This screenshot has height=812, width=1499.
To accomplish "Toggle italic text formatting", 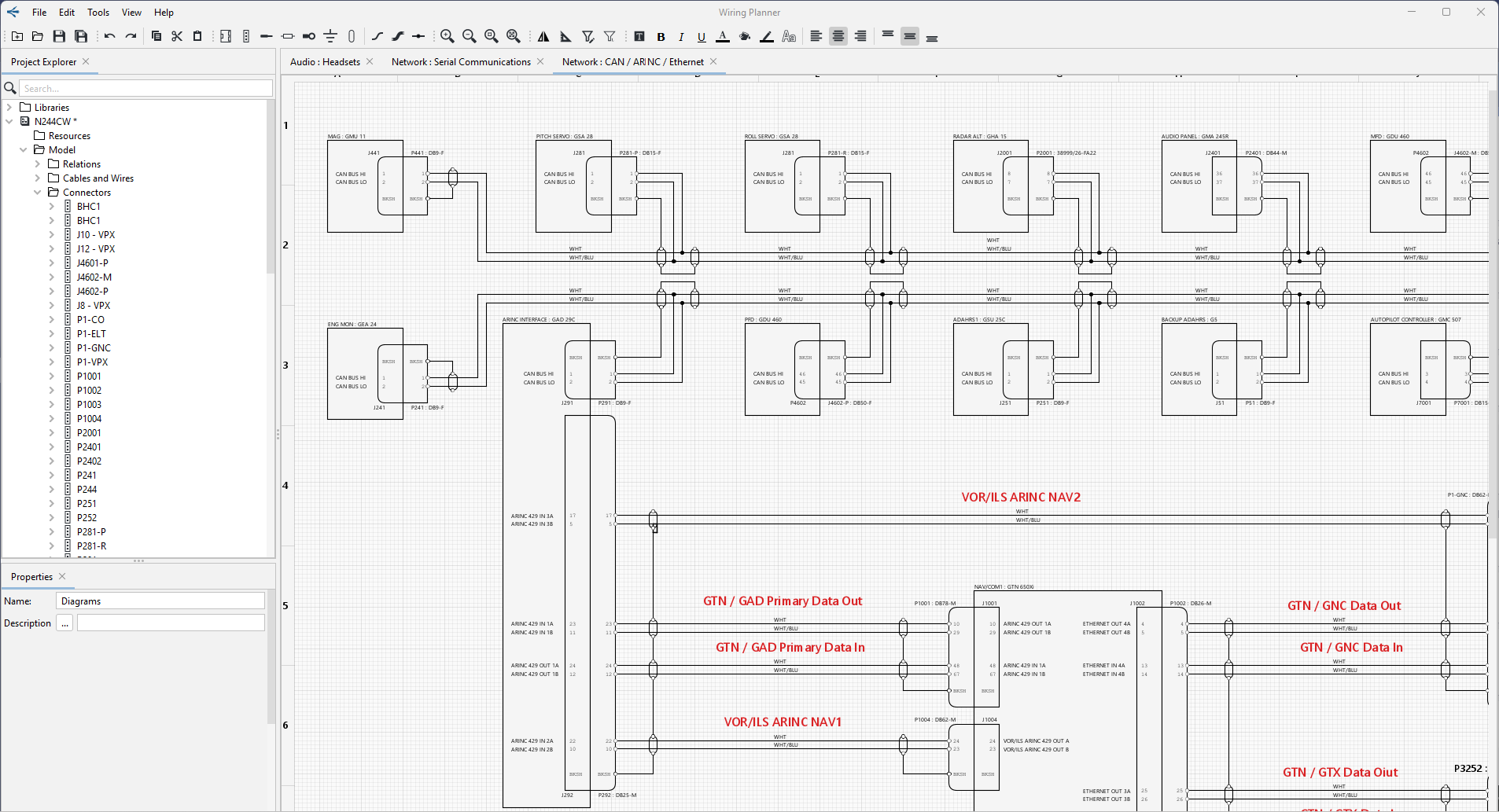I will (x=681, y=36).
